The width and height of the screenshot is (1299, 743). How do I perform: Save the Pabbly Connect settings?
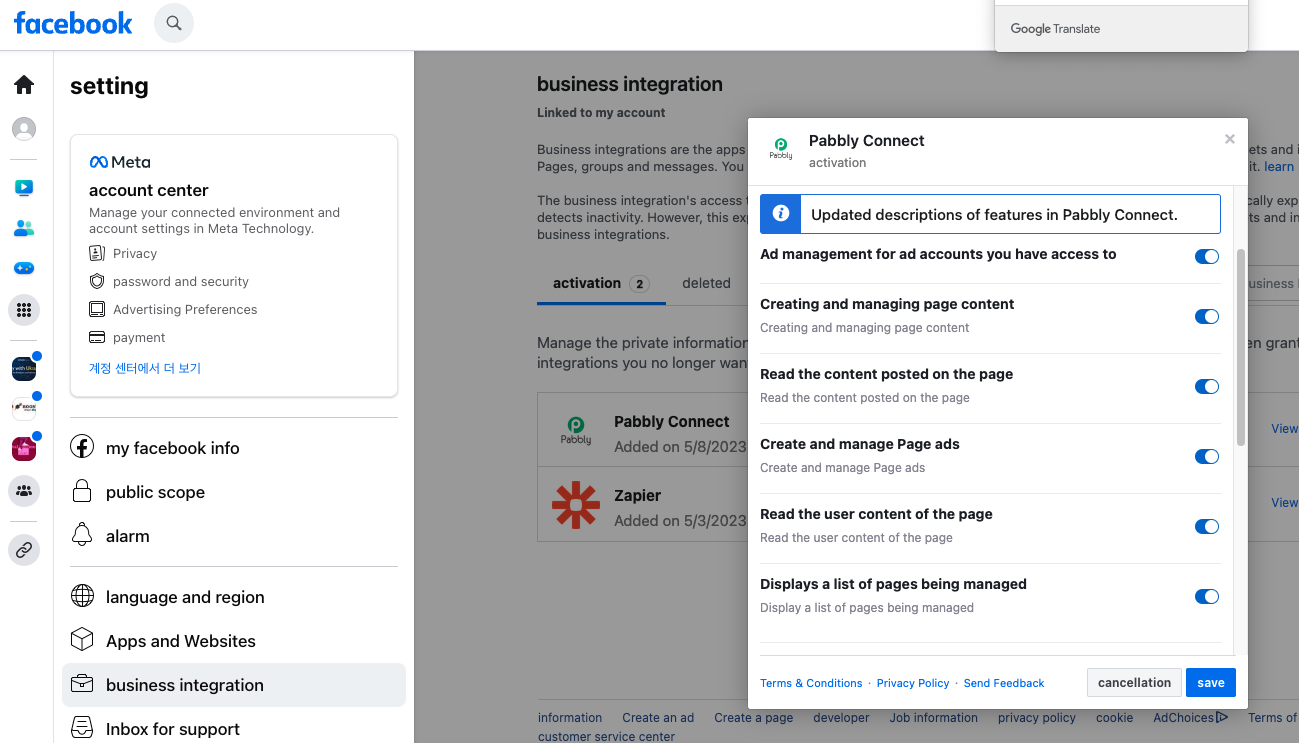pyautogui.click(x=1211, y=683)
